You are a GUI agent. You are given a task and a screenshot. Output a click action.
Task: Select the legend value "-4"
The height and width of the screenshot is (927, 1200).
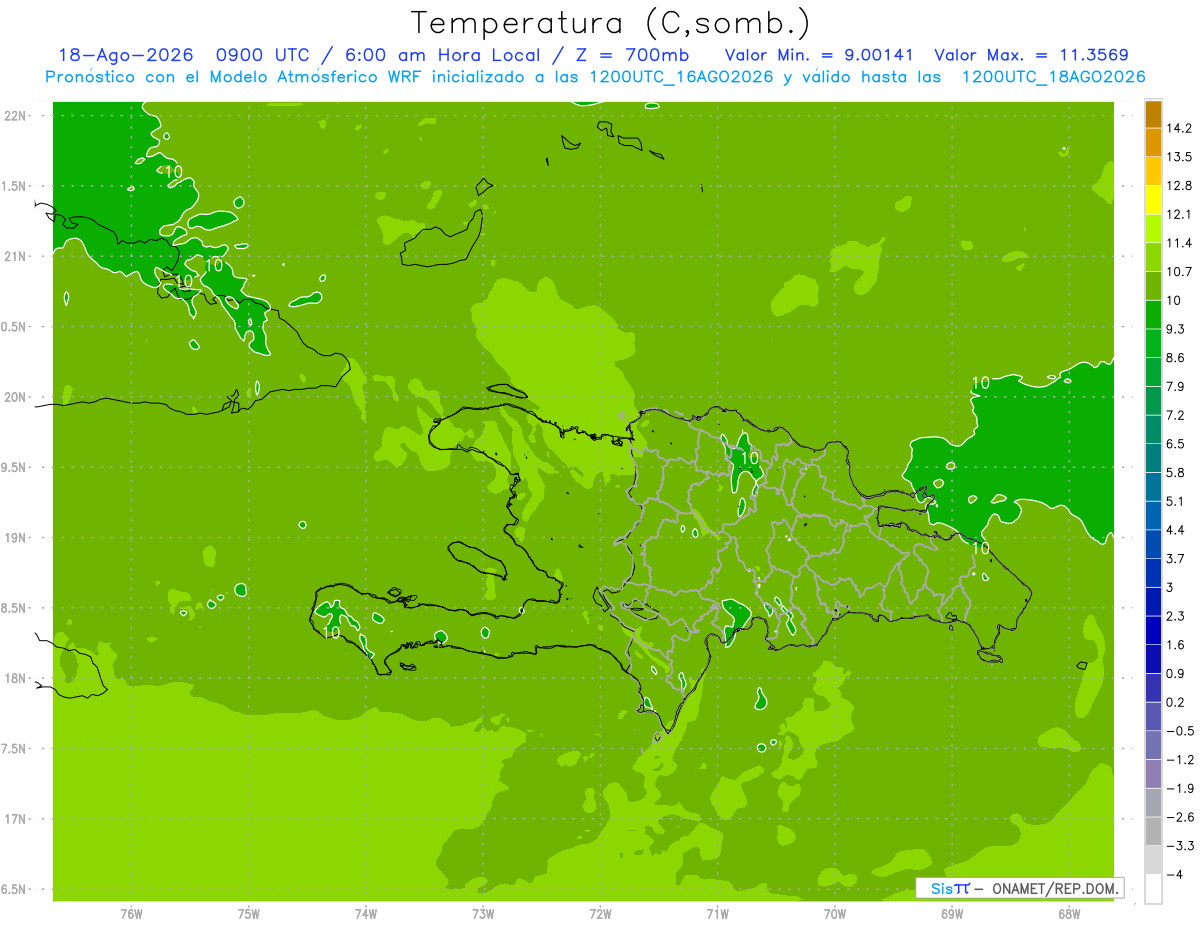[1176, 874]
